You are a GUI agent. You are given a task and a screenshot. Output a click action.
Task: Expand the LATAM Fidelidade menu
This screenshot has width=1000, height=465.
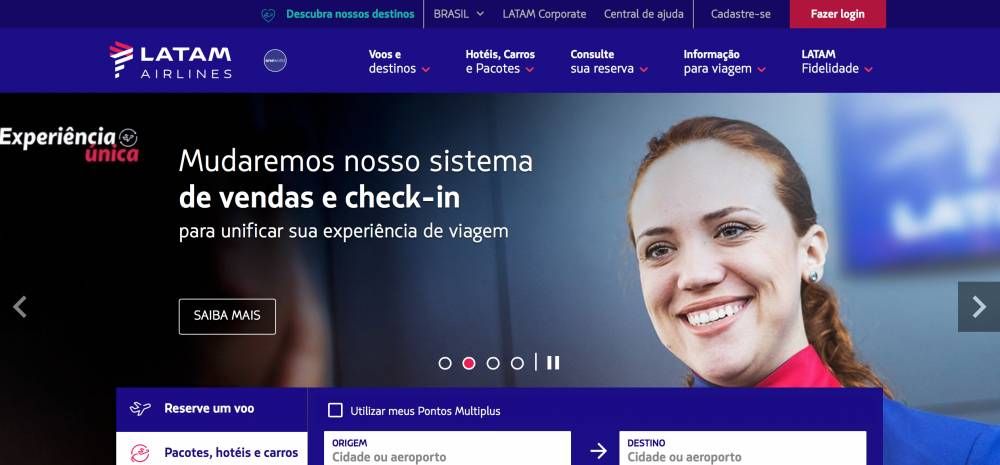coord(837,62)
